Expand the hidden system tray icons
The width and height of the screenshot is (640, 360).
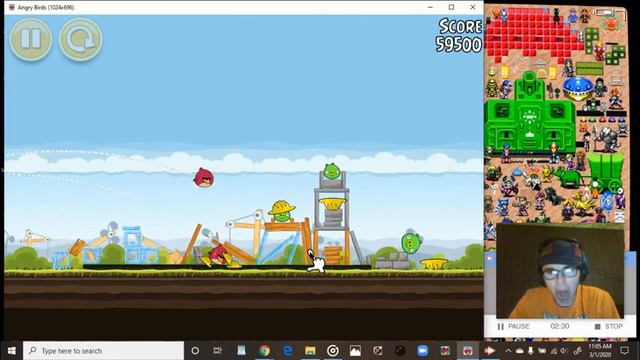(508, 351)
